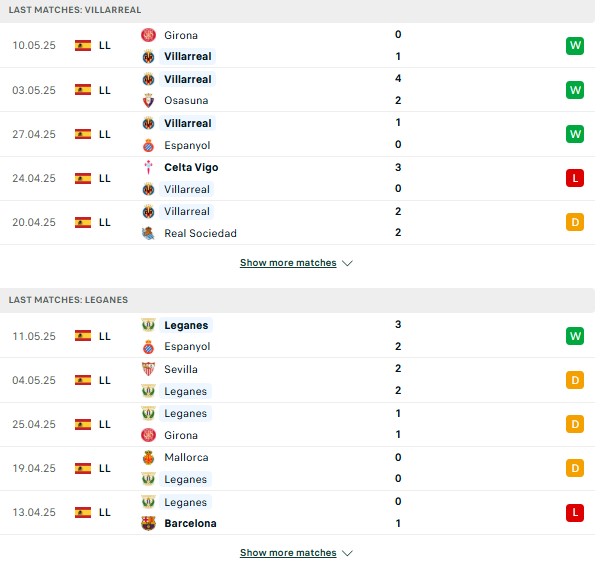Click the Sevilla club crest icon
This screenshot has height=563, width=600.
[148, 369]
